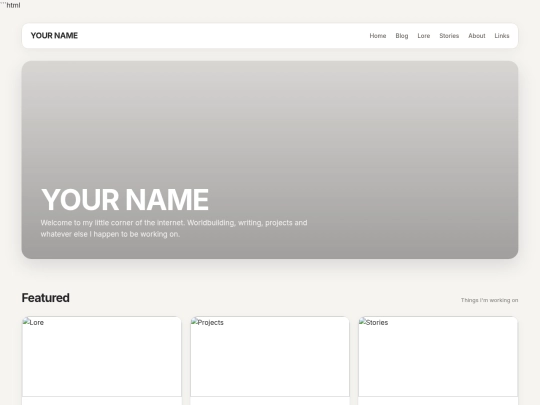540x405 pixels.
Task: Visit the Links page
Action: pyautogui.click(x=502, y=36)
